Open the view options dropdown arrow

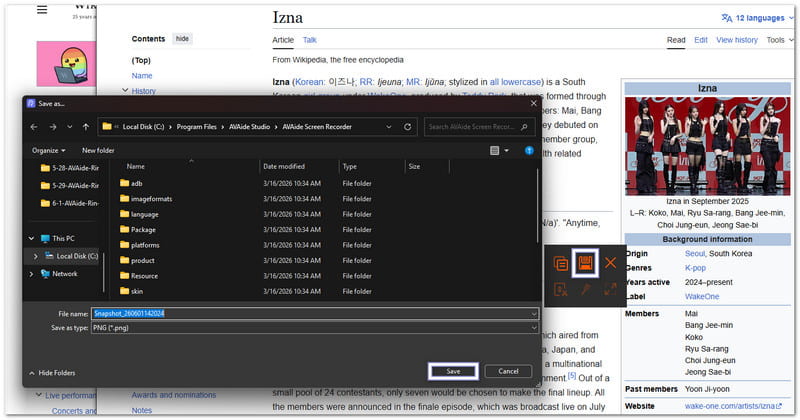pos(506,151)
